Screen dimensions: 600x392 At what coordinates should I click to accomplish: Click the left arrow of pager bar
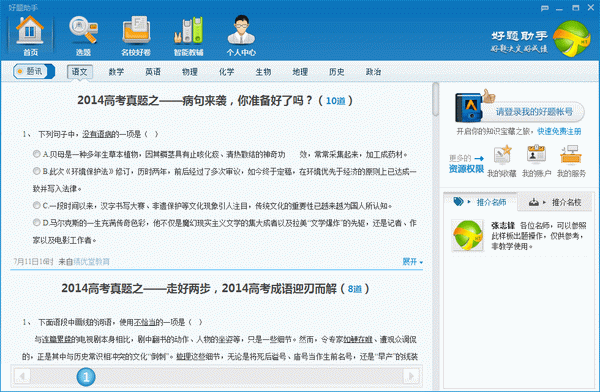point(22,376)
